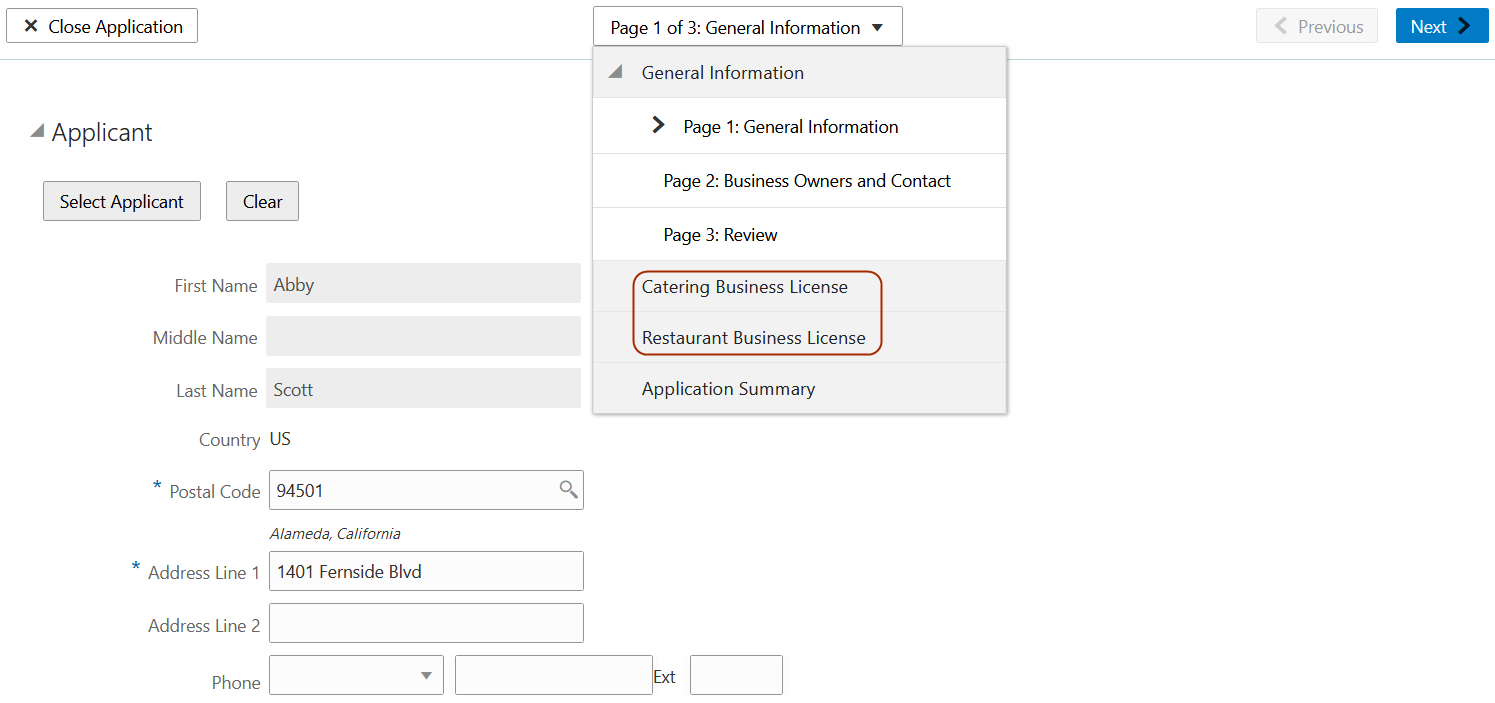Open the Phone type dropdown
Viewport: 1495px width, 703px height.
(x=356, y=675)
